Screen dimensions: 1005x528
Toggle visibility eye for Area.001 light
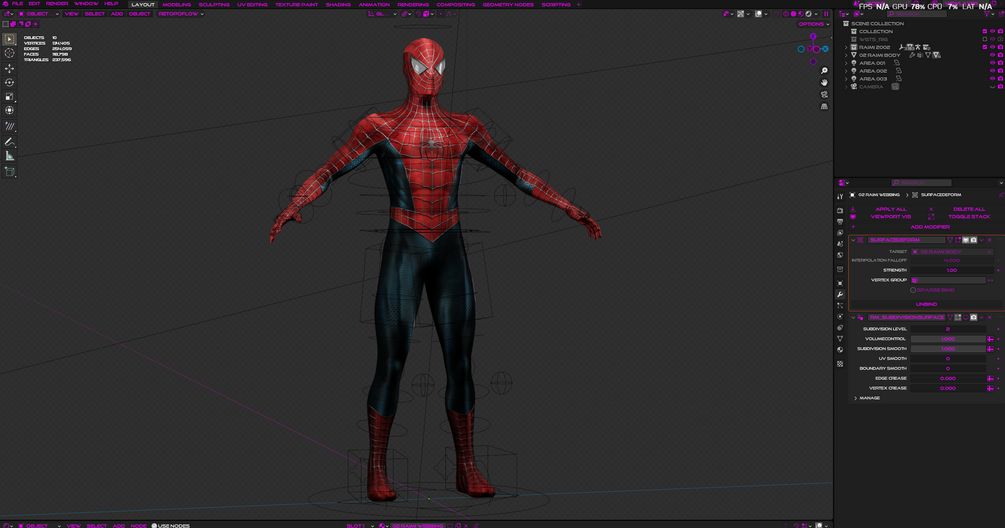click(993, 63)
